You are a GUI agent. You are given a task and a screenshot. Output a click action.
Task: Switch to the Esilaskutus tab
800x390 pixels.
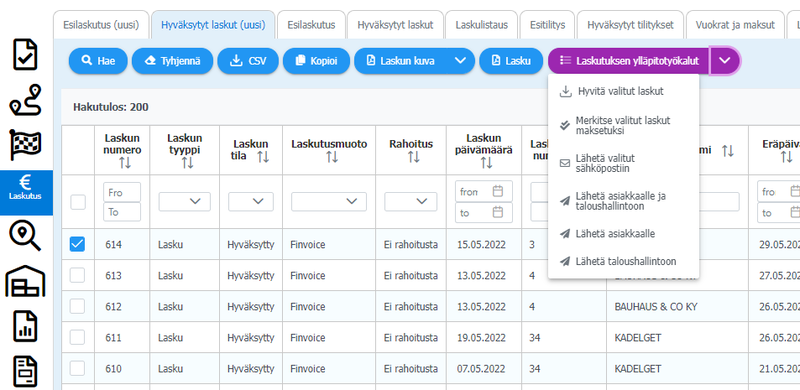tap(311, 25)
